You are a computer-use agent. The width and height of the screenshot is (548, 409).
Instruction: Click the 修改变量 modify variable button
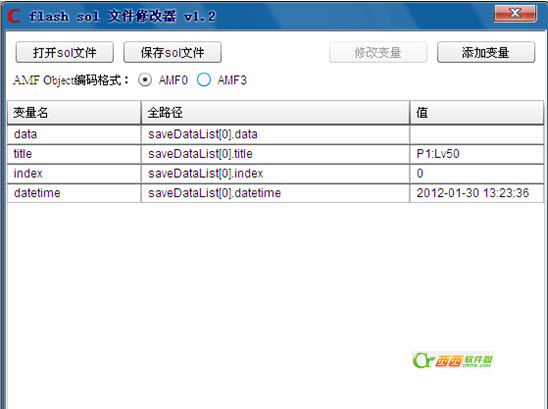click(378, 52)
